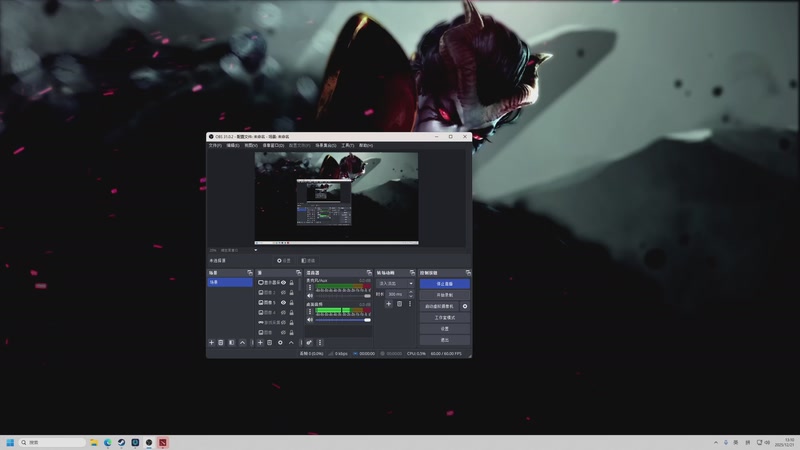The height and width of the screenshot is (450, 800).
Task: Open the mixer's bottom three-dot options menu
Action: 320,343
